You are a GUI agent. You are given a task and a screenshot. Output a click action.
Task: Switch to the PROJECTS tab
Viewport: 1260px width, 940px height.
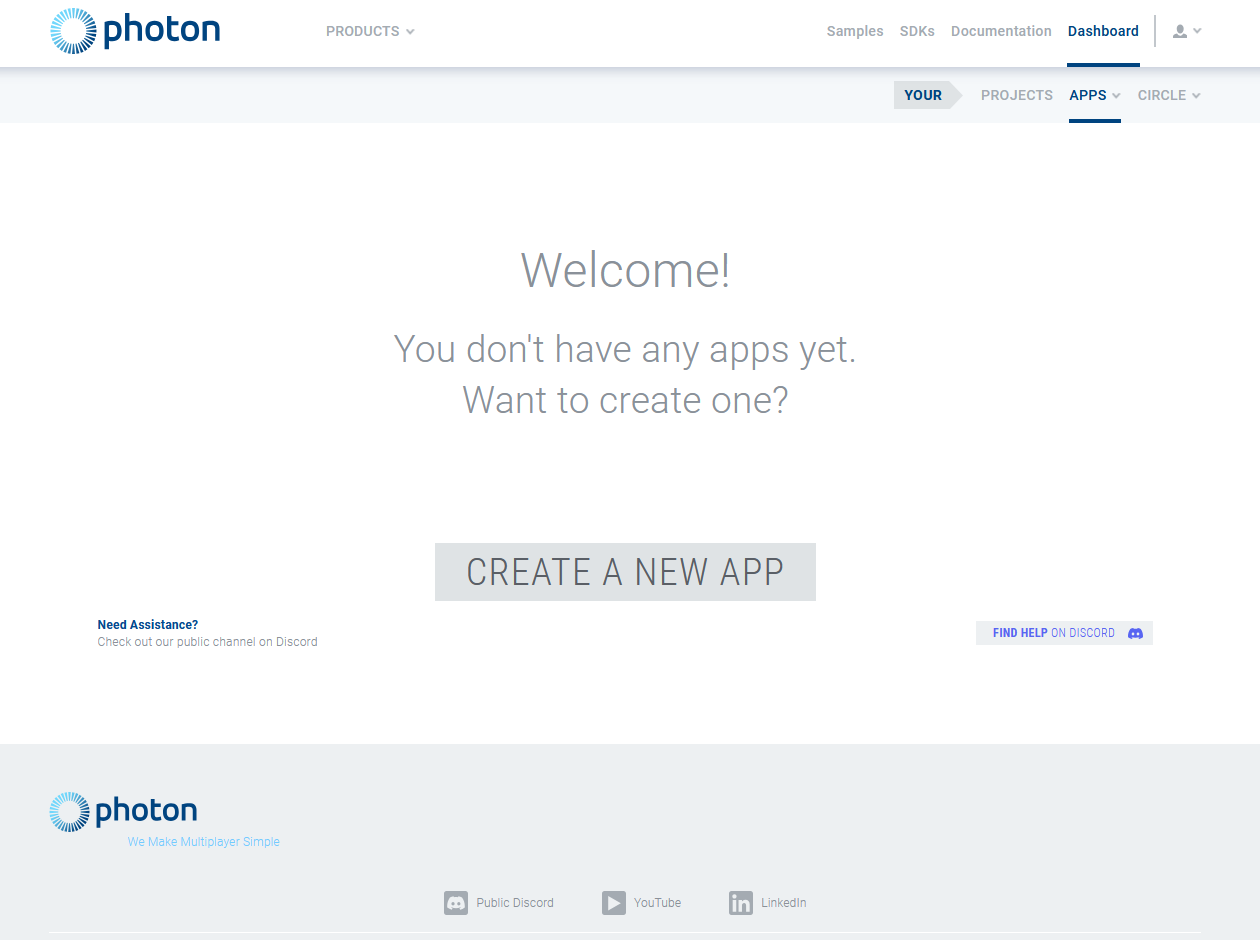[1017, 95]
